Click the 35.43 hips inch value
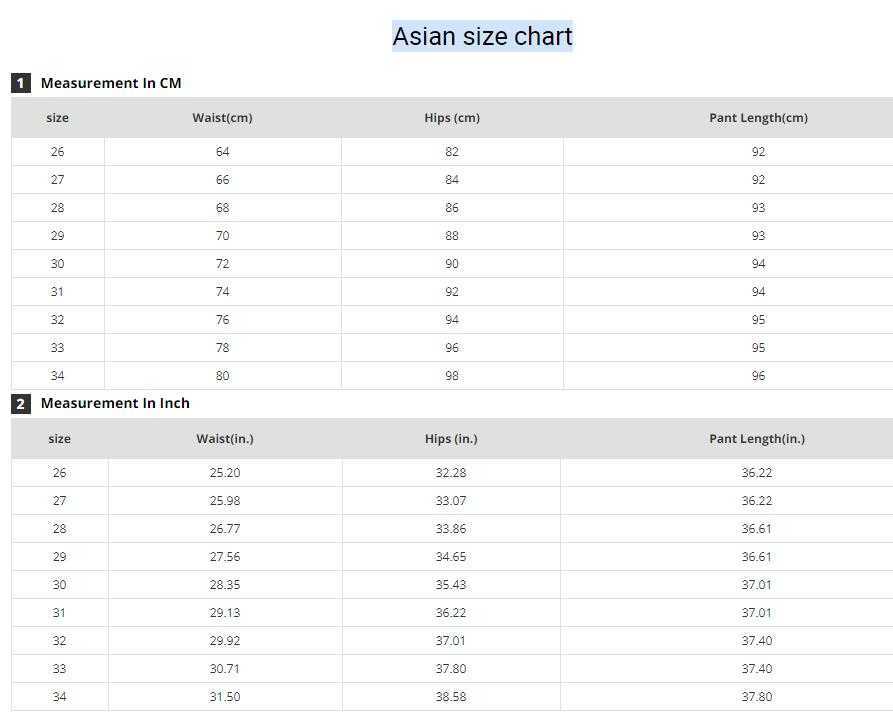This screenshot has height=716, width=893. point(451,585)
